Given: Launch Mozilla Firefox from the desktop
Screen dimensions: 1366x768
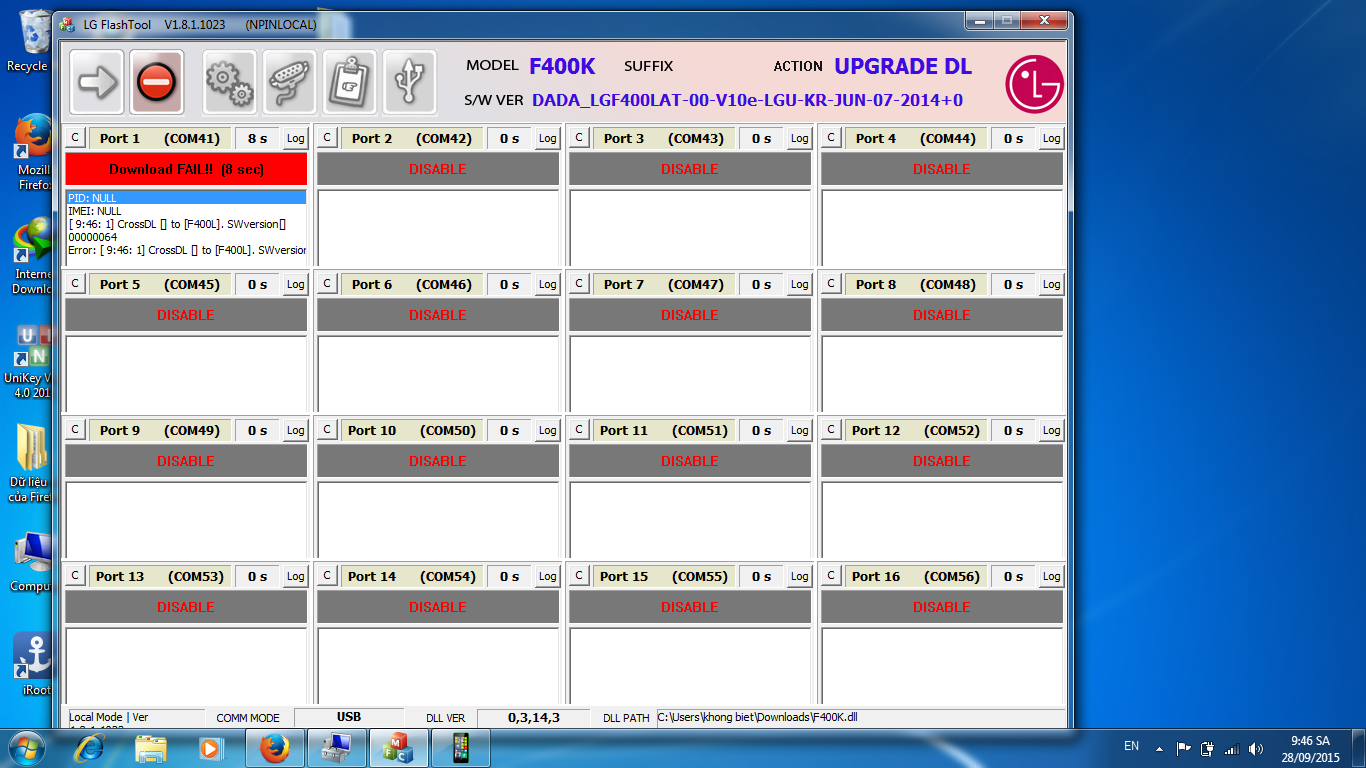Looking at the screenshot, I should (x=33, y=152).
